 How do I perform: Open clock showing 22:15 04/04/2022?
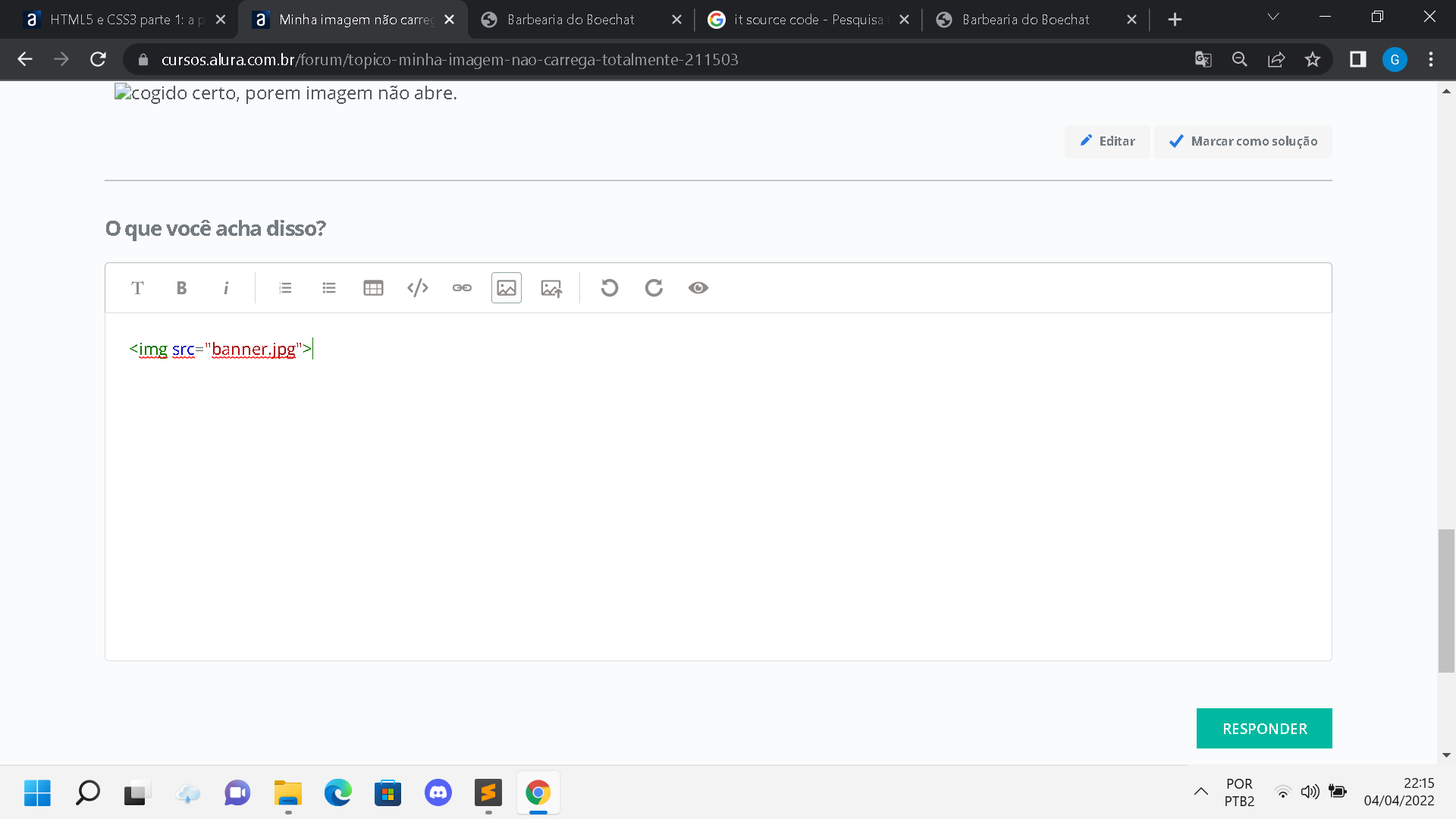(x=1399, y=792)
